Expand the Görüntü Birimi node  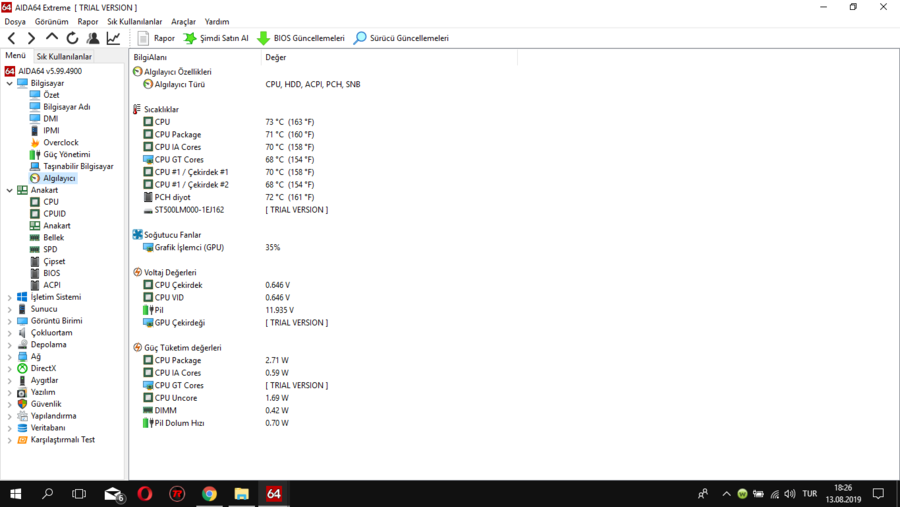point(9,321)
